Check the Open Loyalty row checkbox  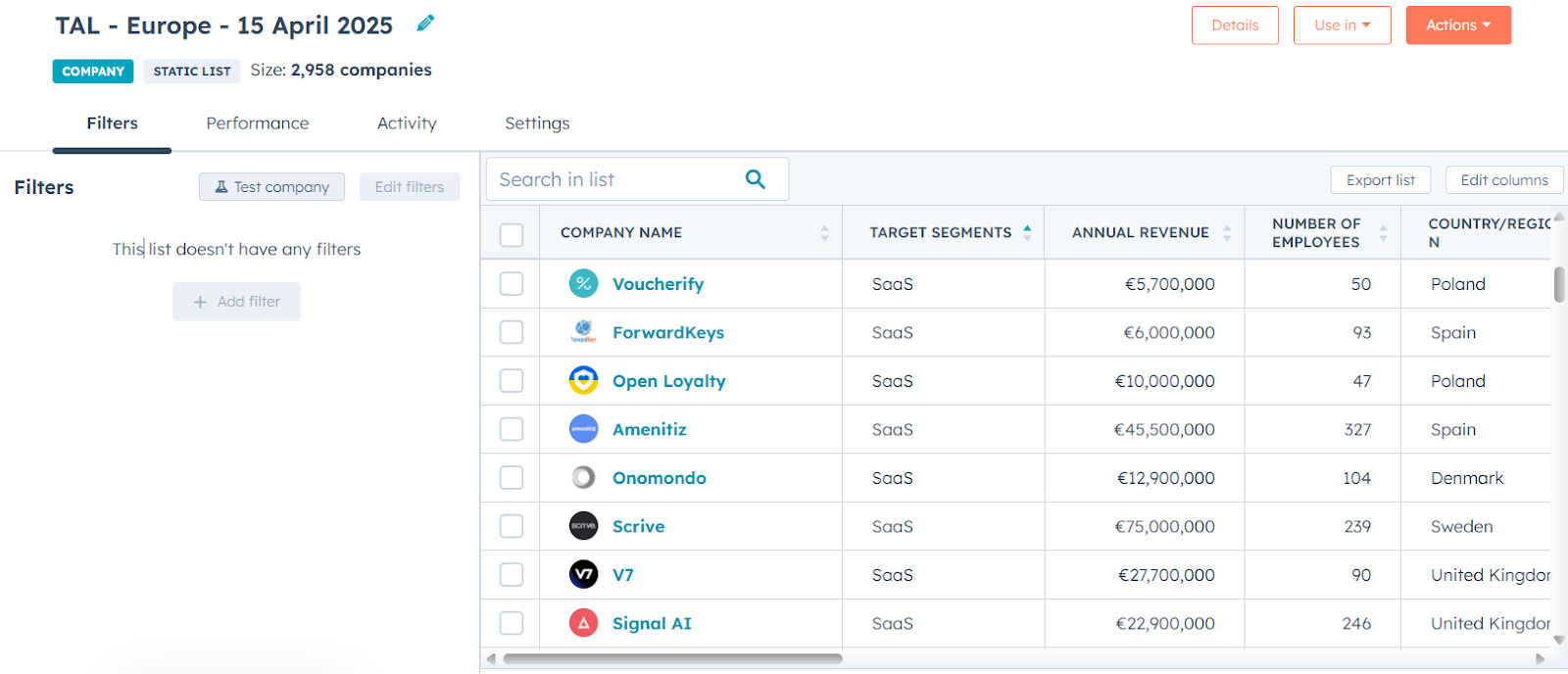pos(512,381)
